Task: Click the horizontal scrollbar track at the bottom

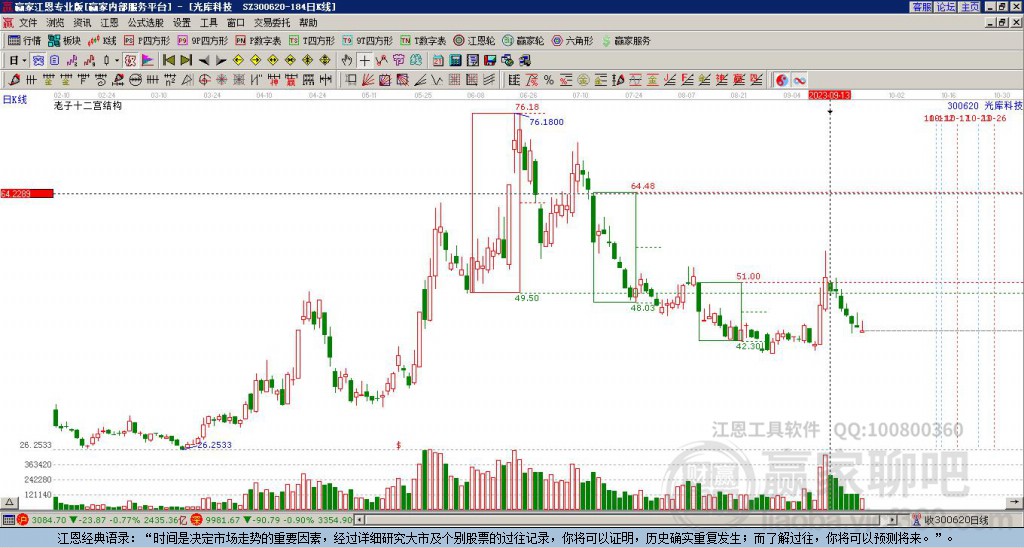Action: [627, 520]
